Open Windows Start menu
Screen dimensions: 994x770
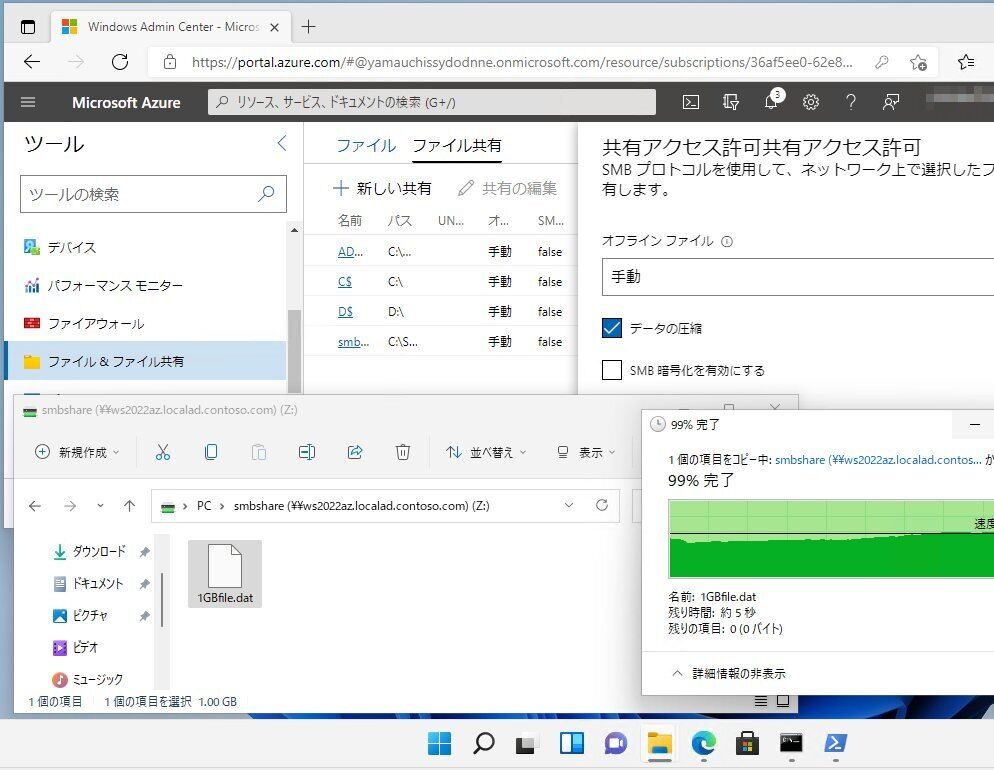439,743
